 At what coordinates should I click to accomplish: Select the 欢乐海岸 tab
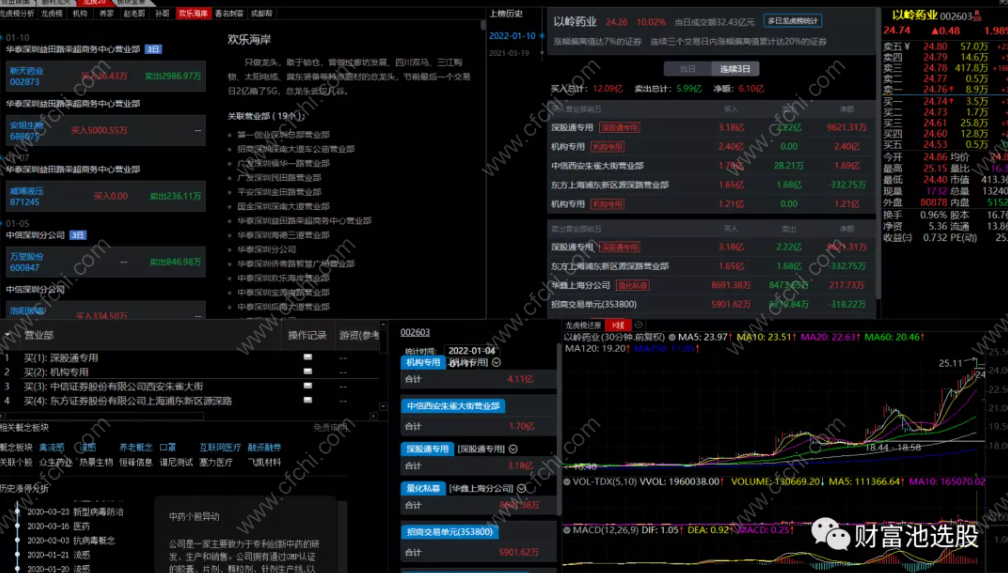[194, 13]
